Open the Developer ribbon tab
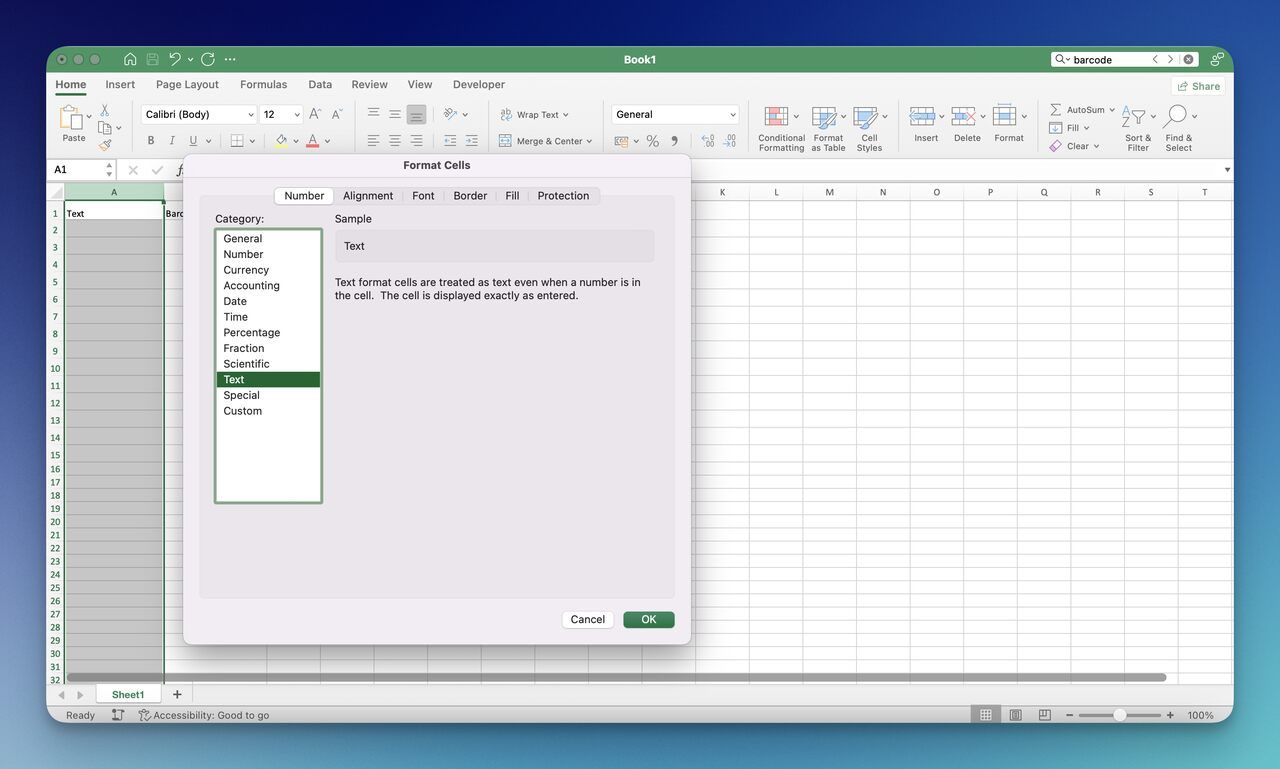Screen dimensions: 1280x769 [479, 85]
